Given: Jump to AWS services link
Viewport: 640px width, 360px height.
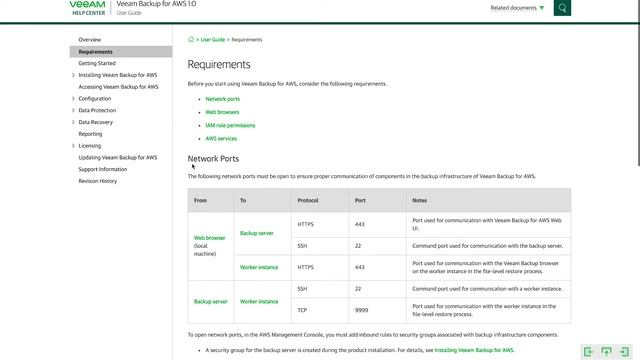Looking at the screenshot, I should [x=221, y=139].
